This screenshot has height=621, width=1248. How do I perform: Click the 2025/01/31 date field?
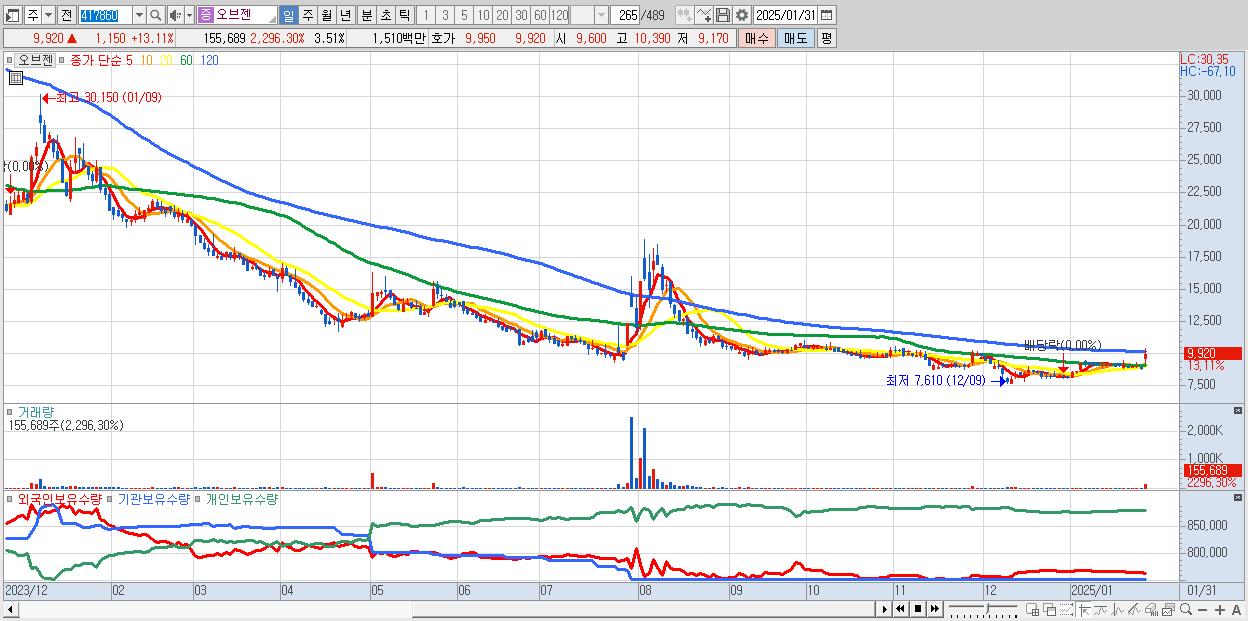(x=785, y=16)
